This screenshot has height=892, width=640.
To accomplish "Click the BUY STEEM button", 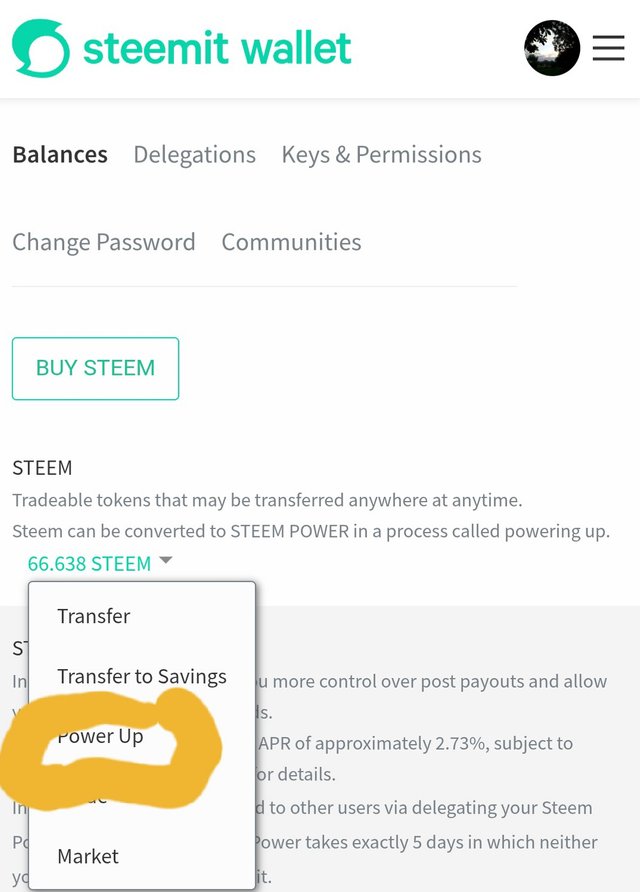I will [x=96, y=368].
